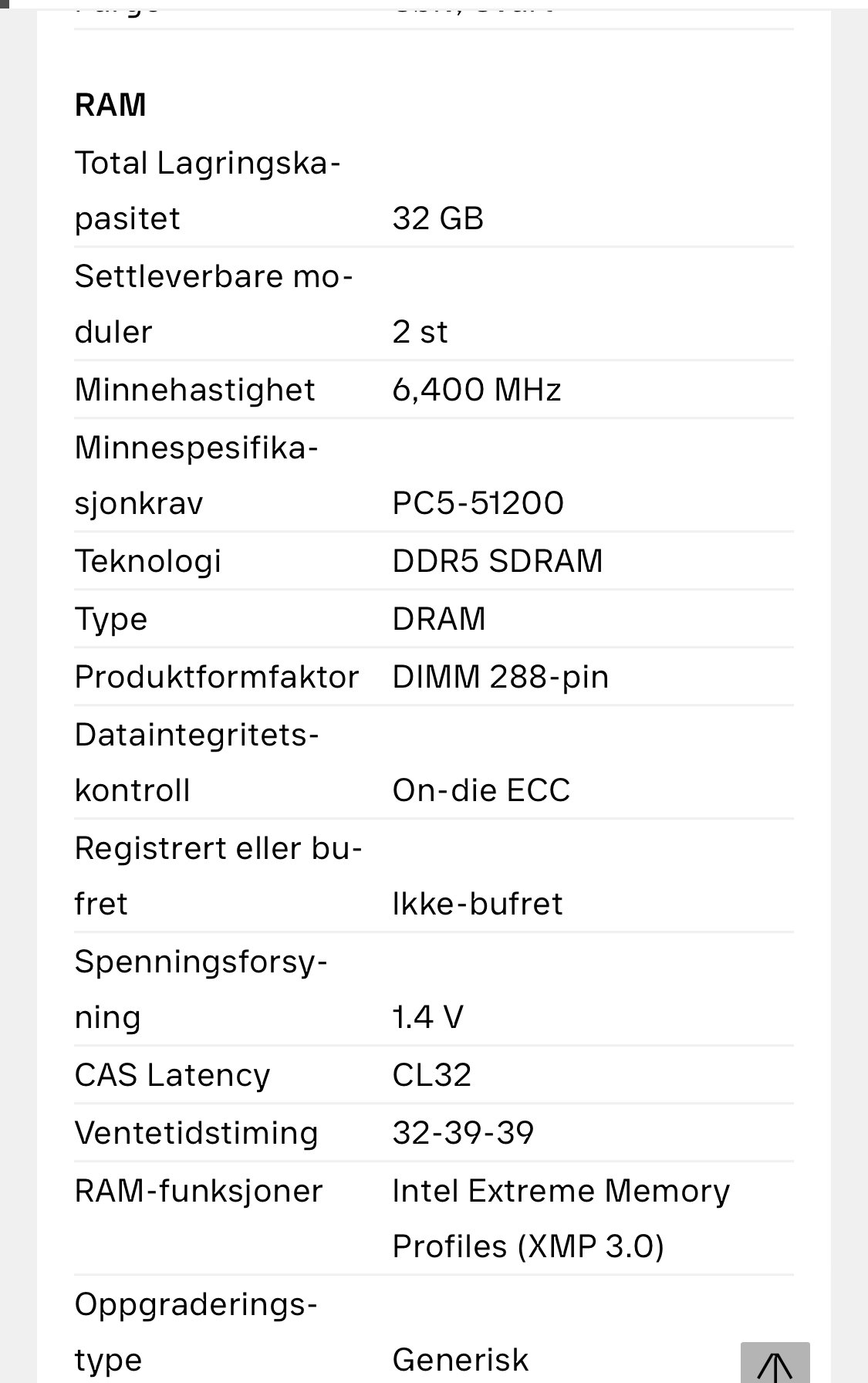Click the scroll-to-top arrow button

tap(775, 1363)
